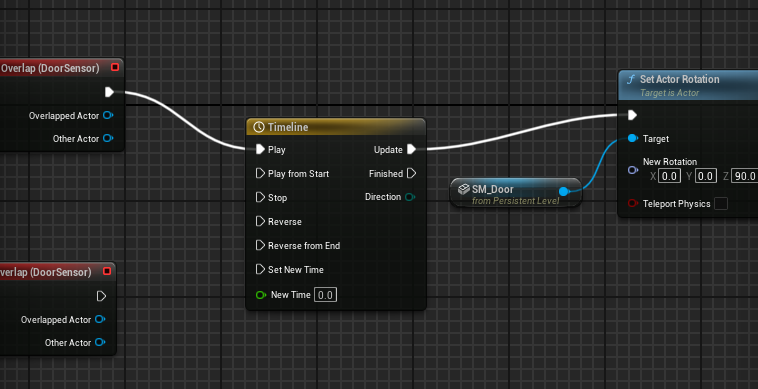
Task: Select upper Overlap (DoorSensor) event title
Action: point(50,68)
